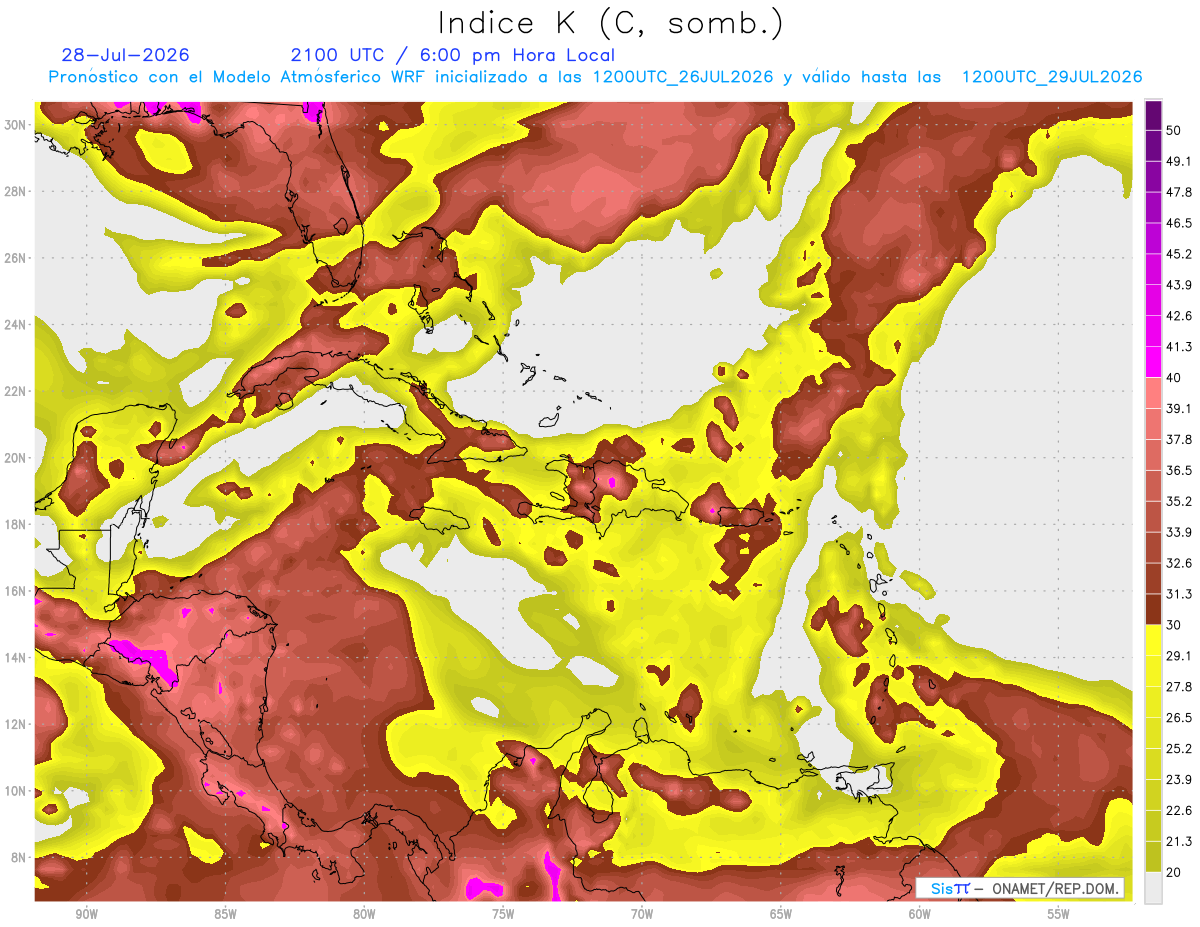The image size is (1200, 927).
Task: Click the colorbar label '40'
Action: point(1175,378)
